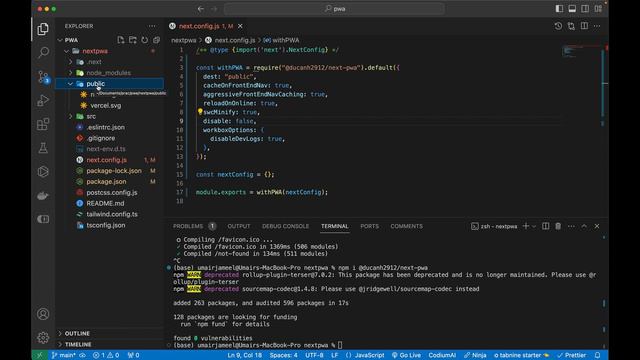The image size is (640, 360).
Task: Open the Docker view in activity bar
Action: click(43, 196)
